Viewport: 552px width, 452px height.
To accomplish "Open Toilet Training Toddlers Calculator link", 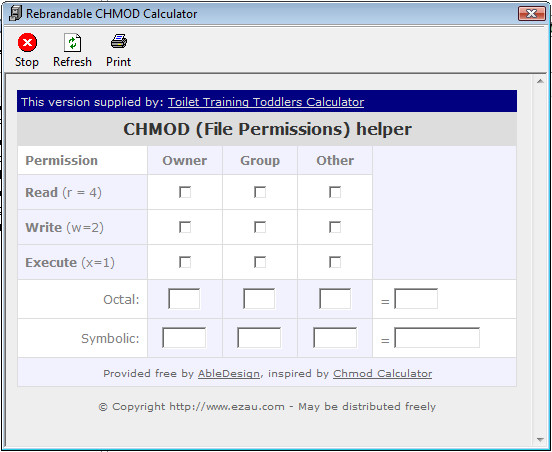I will (266, 102).
